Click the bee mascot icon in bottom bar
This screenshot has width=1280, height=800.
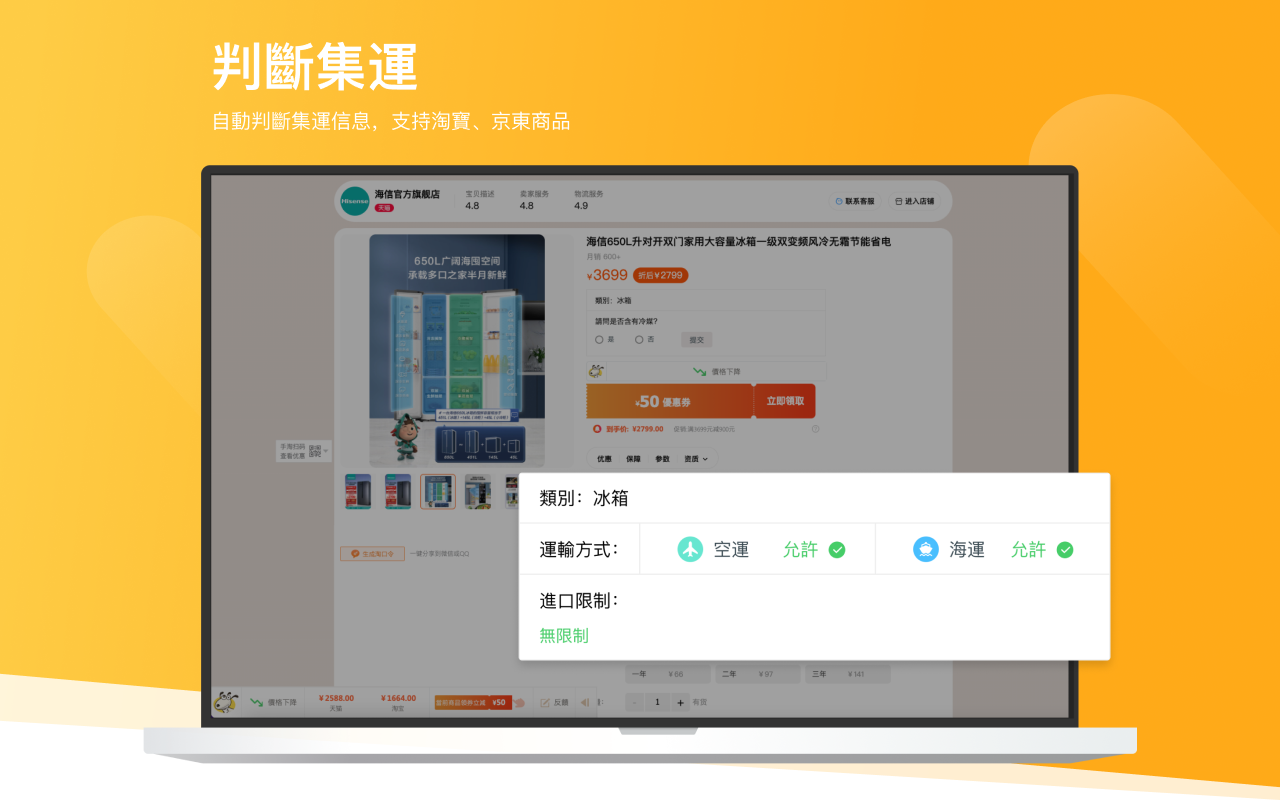pyautogui.click(x=226, y=702)
